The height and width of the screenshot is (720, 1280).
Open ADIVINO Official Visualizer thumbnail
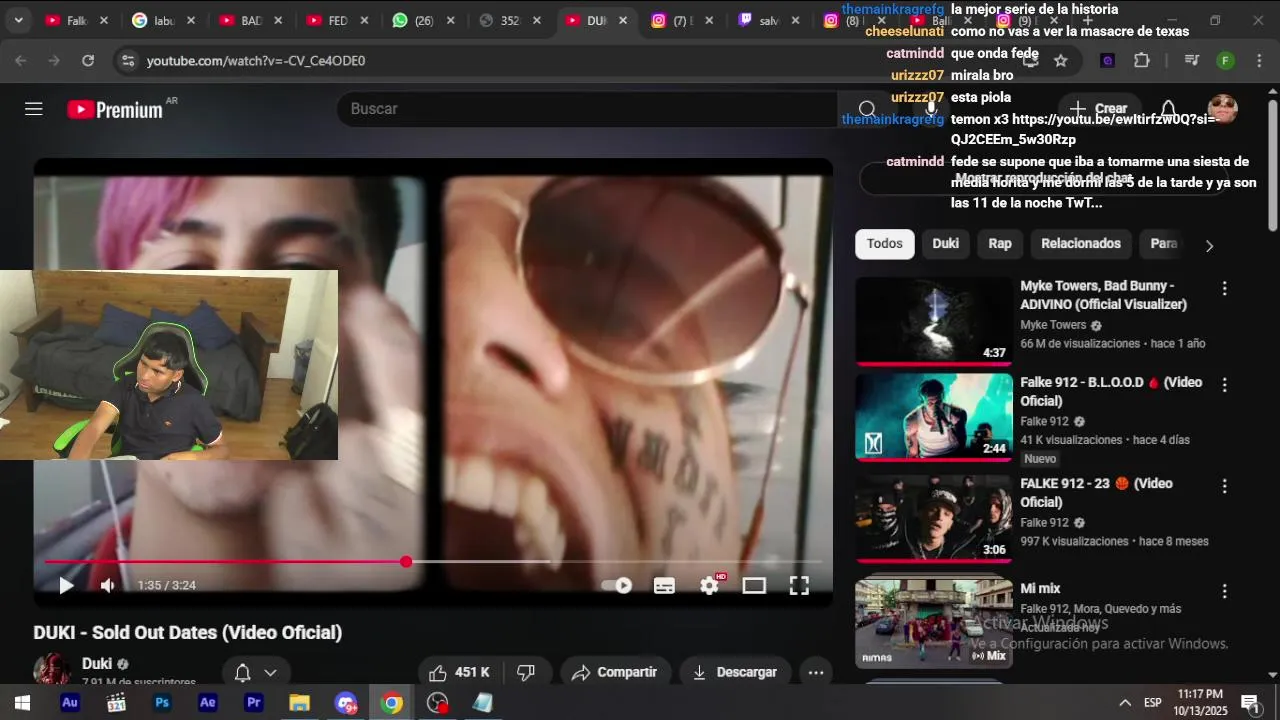[x=934, y=320]
